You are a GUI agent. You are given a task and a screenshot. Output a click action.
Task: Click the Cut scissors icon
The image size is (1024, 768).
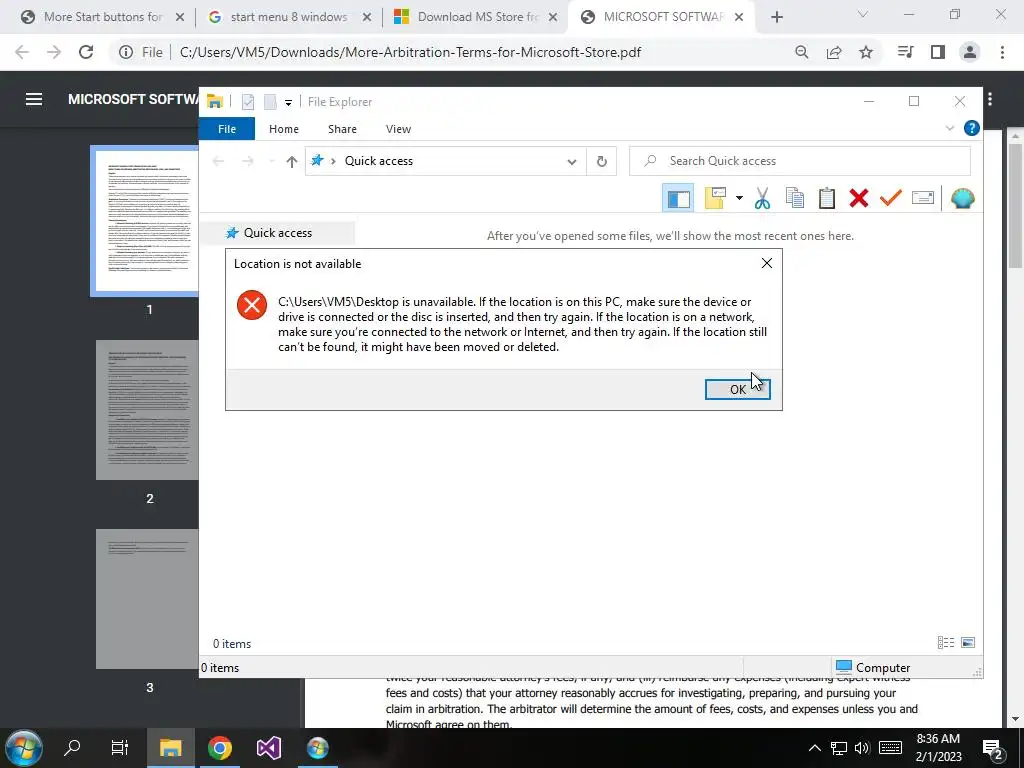coord(762,198)
